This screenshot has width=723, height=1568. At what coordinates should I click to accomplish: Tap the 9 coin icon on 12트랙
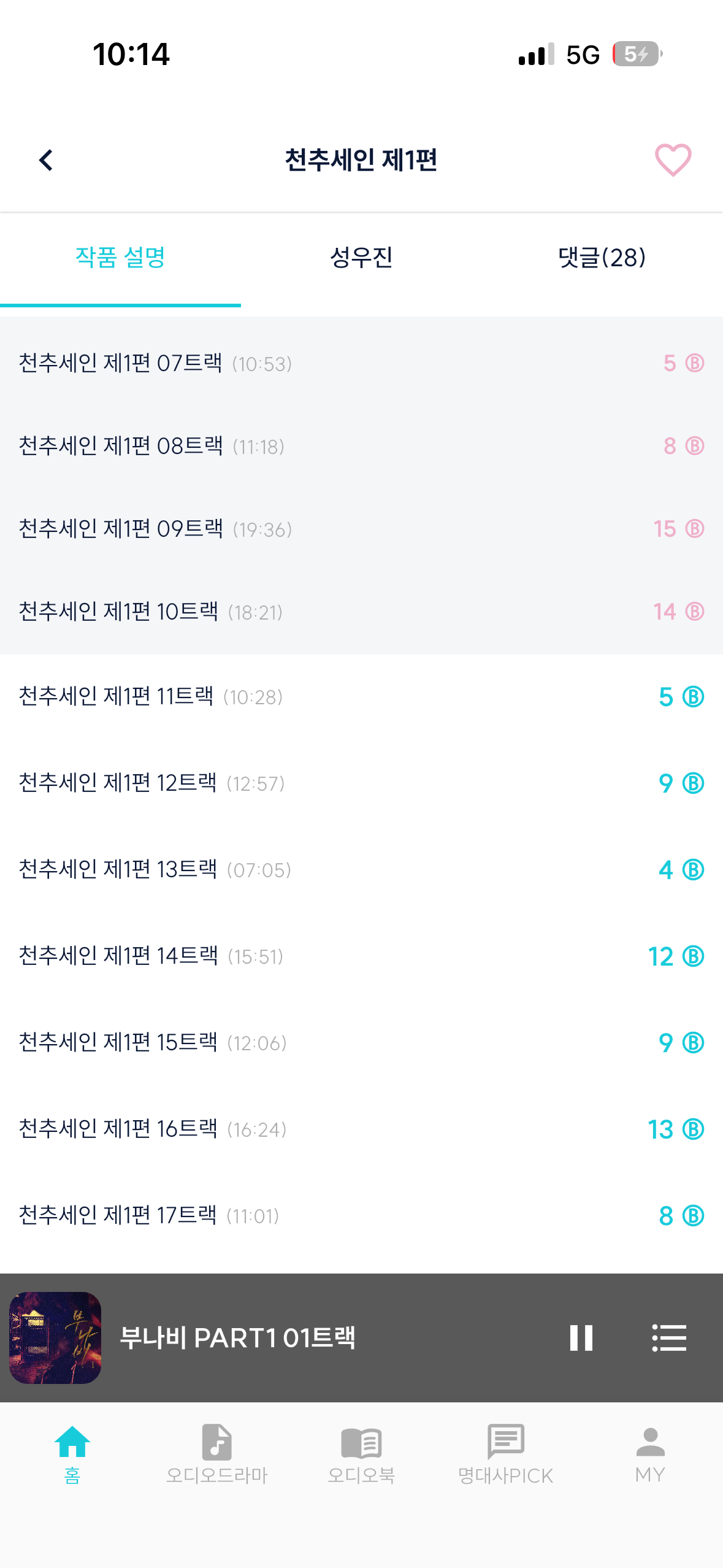(693, 783)
